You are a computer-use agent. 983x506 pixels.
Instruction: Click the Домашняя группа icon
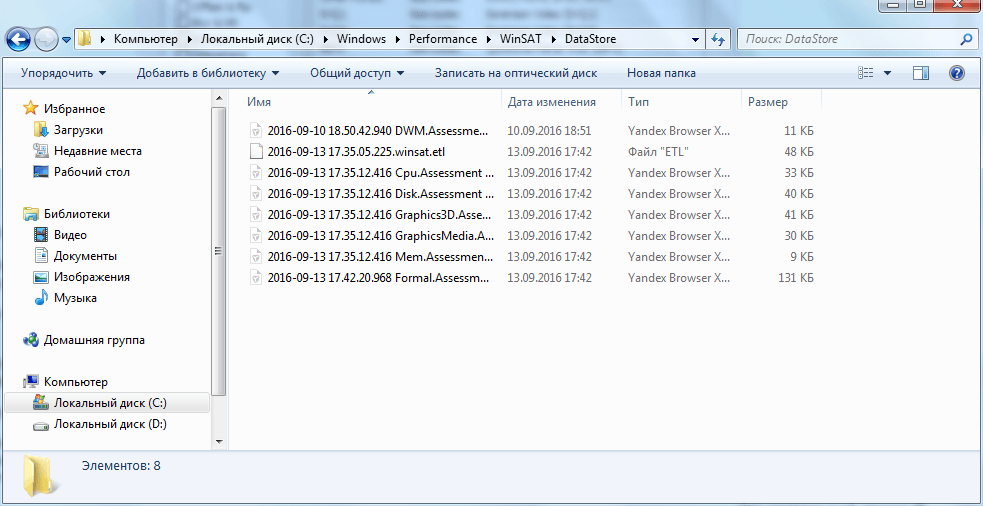tap(31, 340)
